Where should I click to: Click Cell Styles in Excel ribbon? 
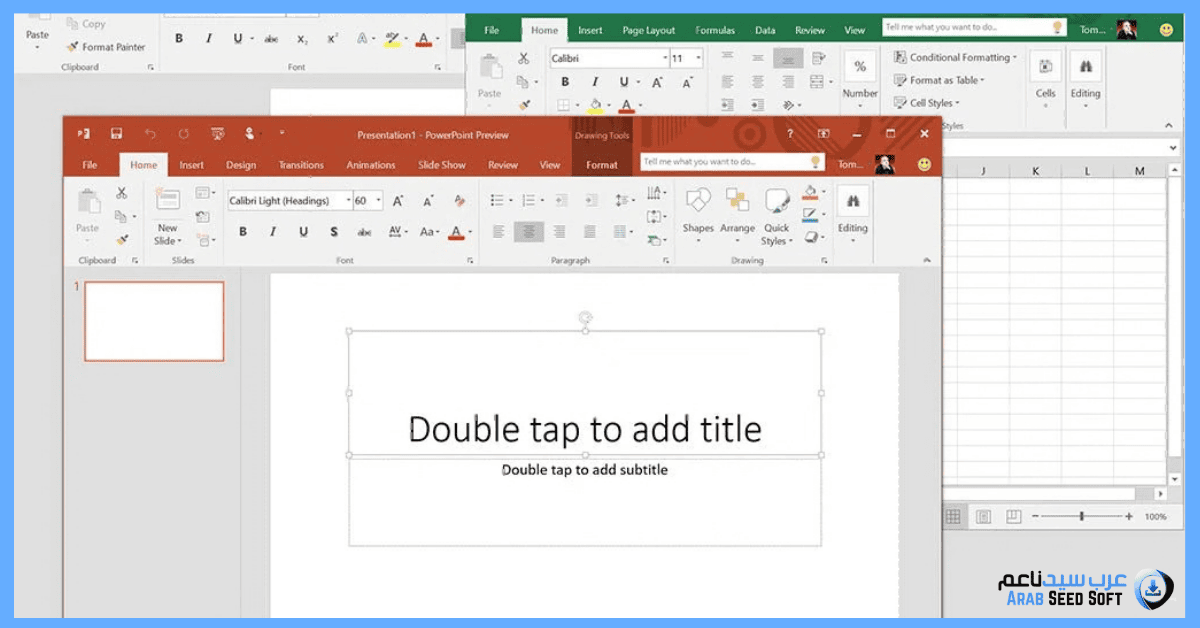click(932, 103)
